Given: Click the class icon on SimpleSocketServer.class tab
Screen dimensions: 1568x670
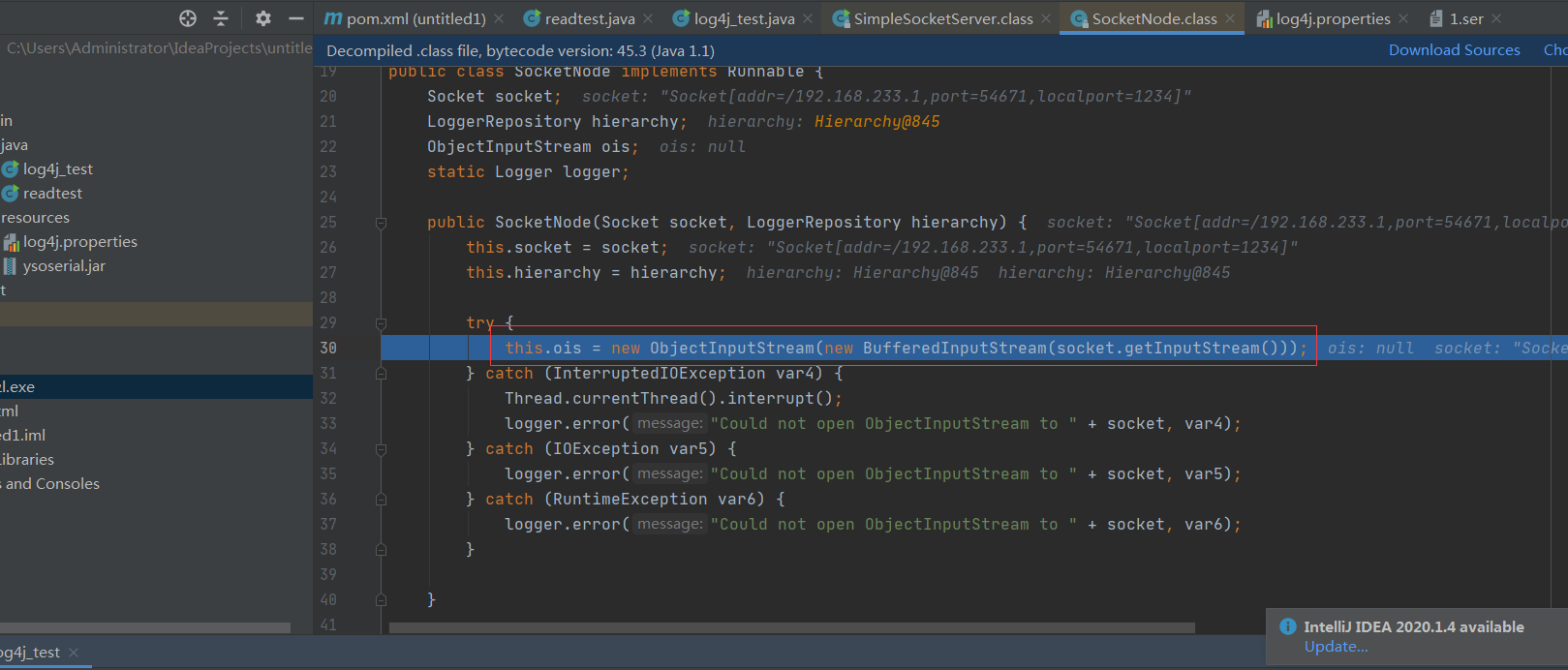Looking at the screenshot, I should coord(841,18).
